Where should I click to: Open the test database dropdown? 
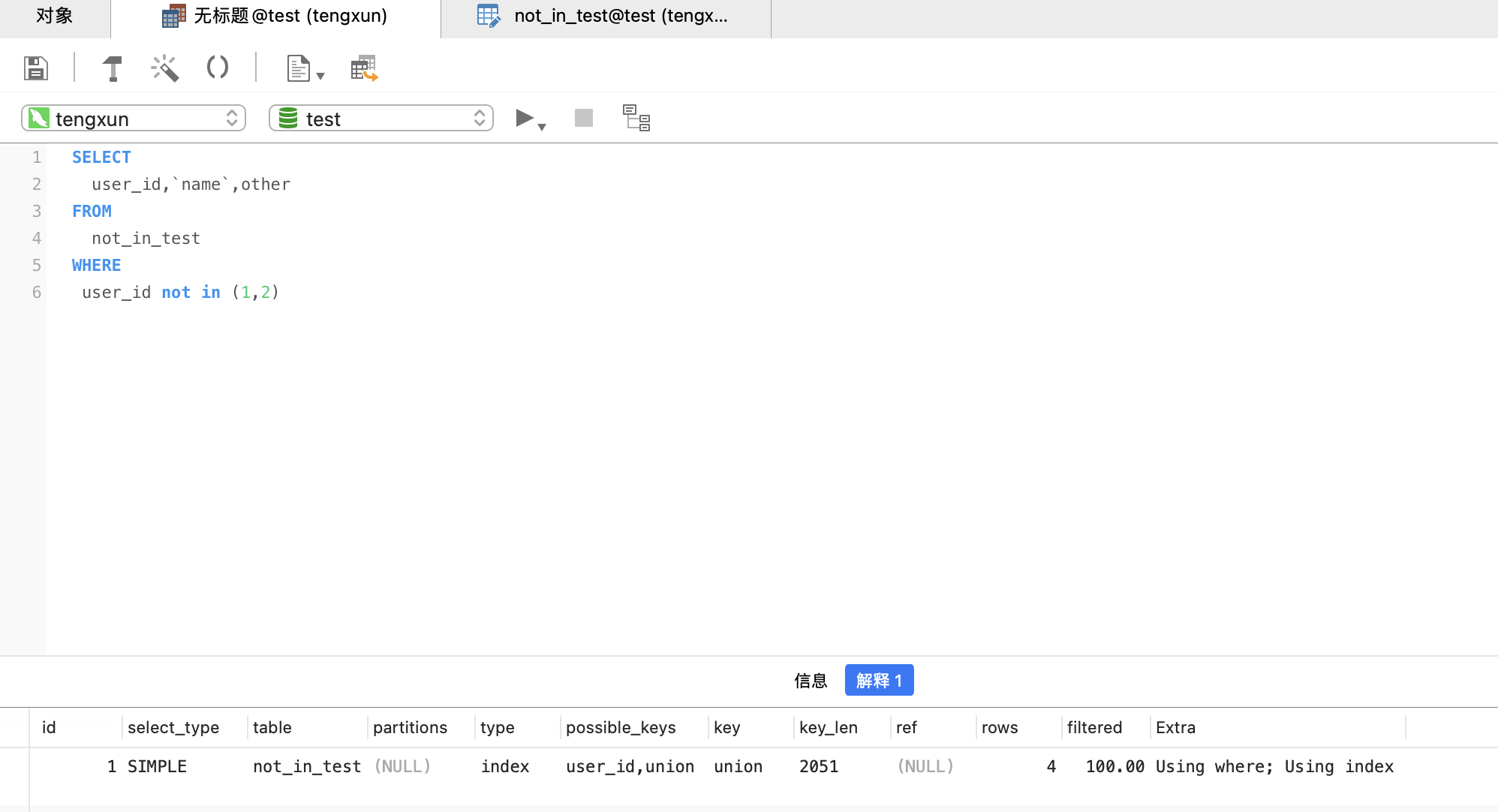[x=381, y=119]
